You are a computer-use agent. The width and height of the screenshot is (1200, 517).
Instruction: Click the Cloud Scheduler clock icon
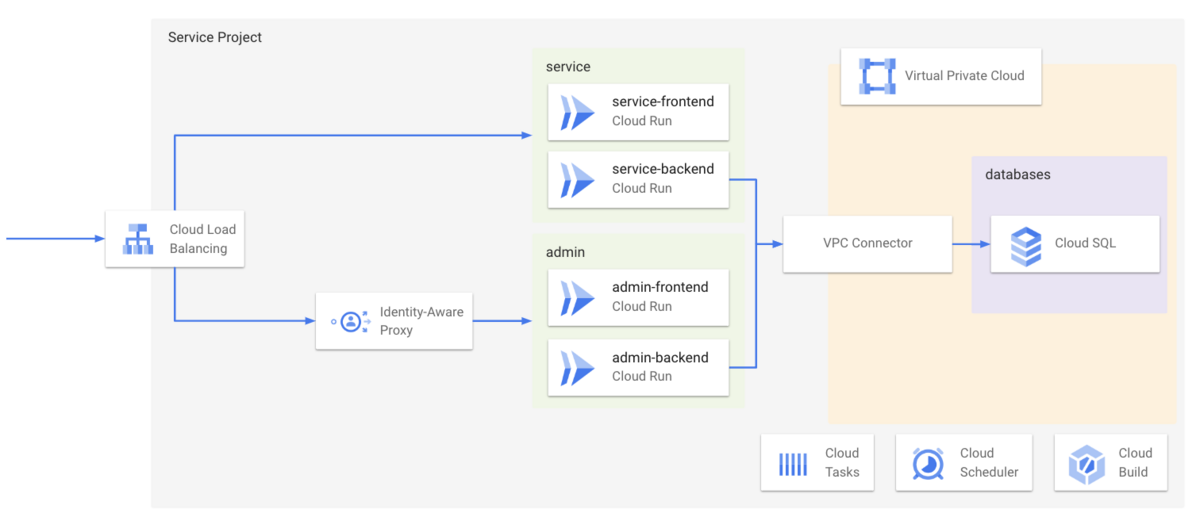coord(928,463)
